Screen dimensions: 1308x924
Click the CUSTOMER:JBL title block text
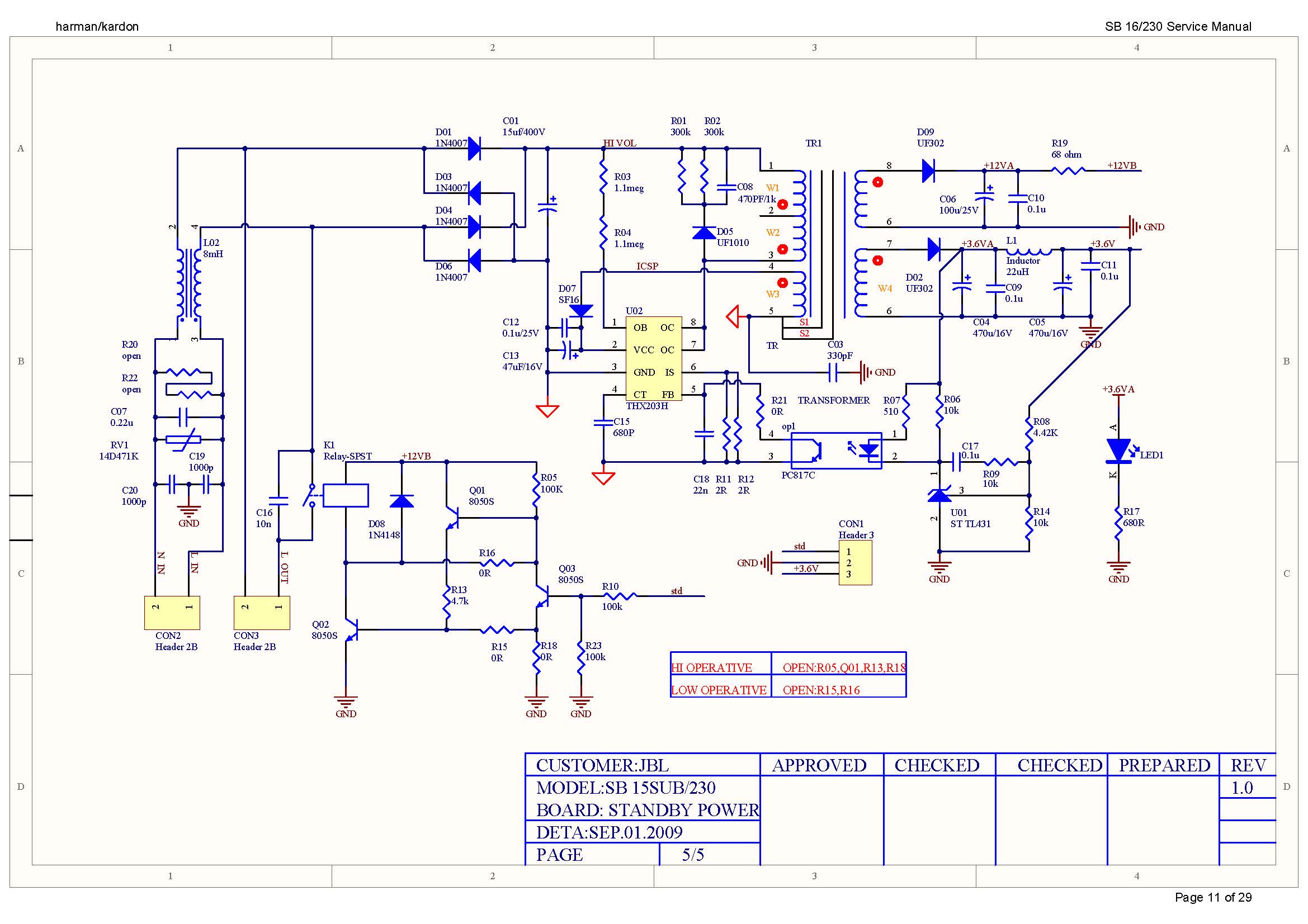[602, 765]
